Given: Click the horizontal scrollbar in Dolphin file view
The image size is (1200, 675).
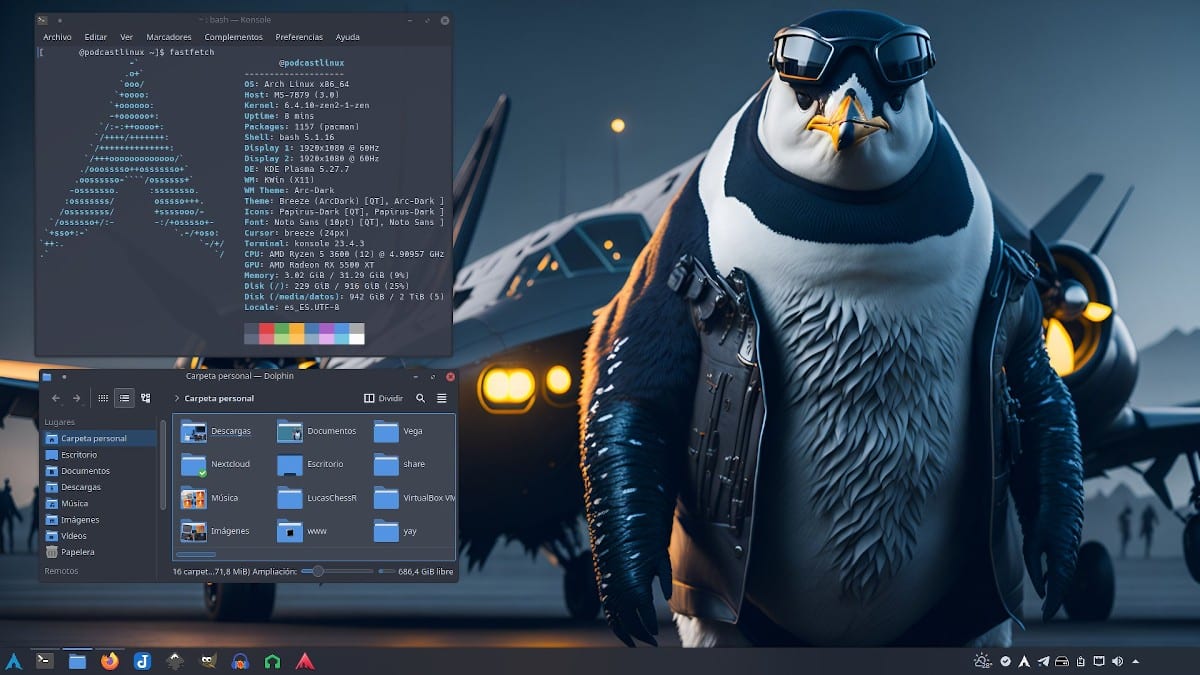Looking at the screenshot, I should (196, 554).
